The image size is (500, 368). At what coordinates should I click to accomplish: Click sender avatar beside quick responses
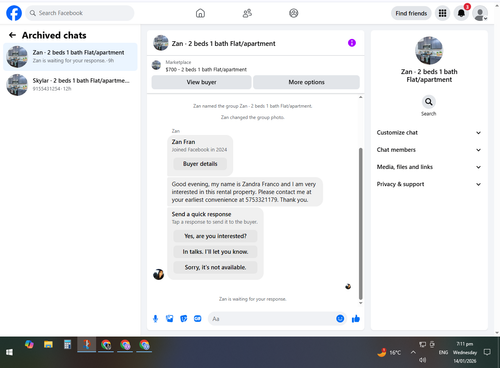click(158, 274)
